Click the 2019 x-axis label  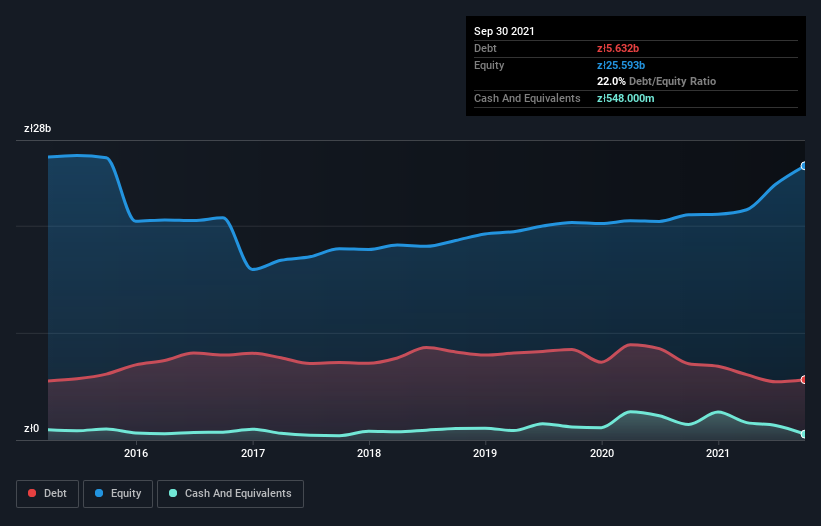tap(485, 453)
